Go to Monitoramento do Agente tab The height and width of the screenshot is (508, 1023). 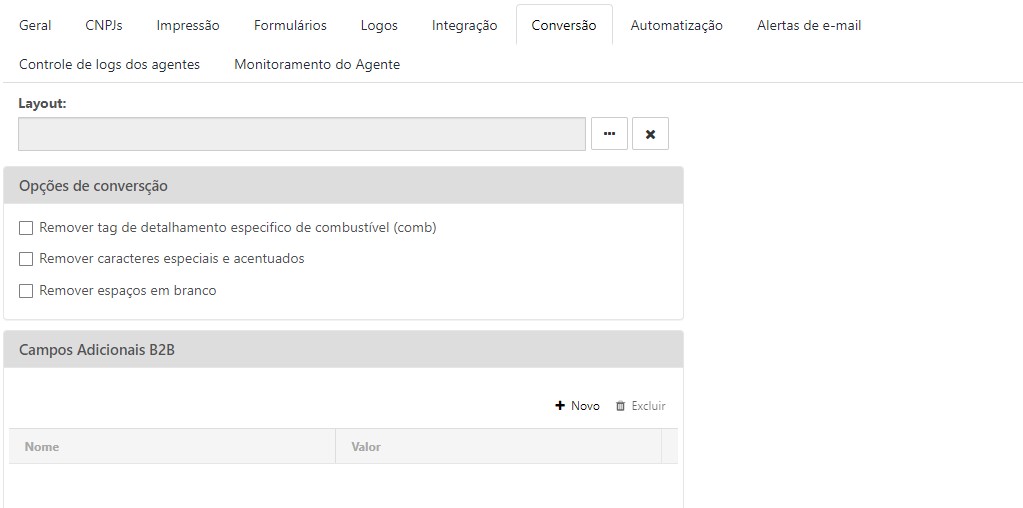317,64
